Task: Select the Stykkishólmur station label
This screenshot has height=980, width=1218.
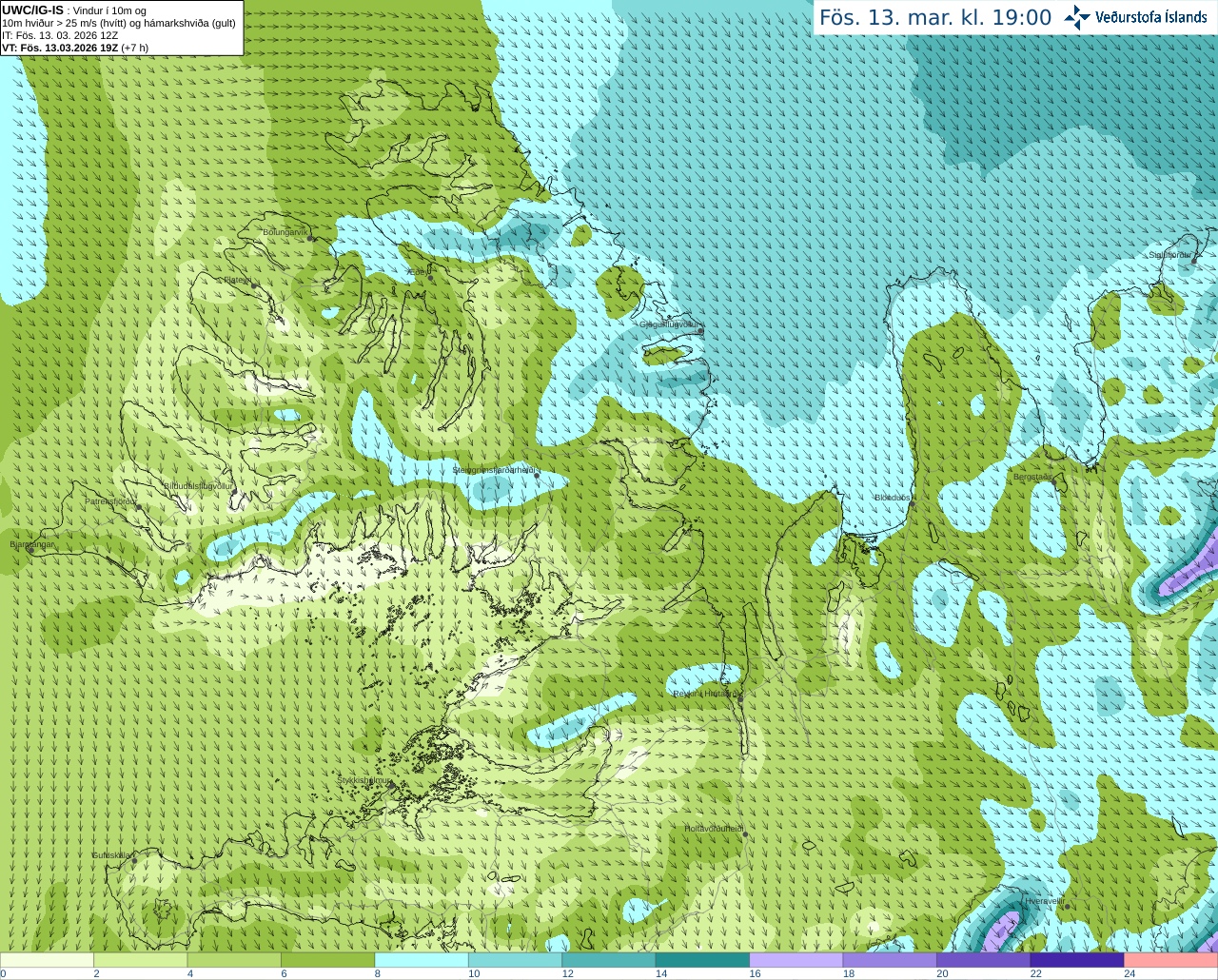Action: click(363, 780)
